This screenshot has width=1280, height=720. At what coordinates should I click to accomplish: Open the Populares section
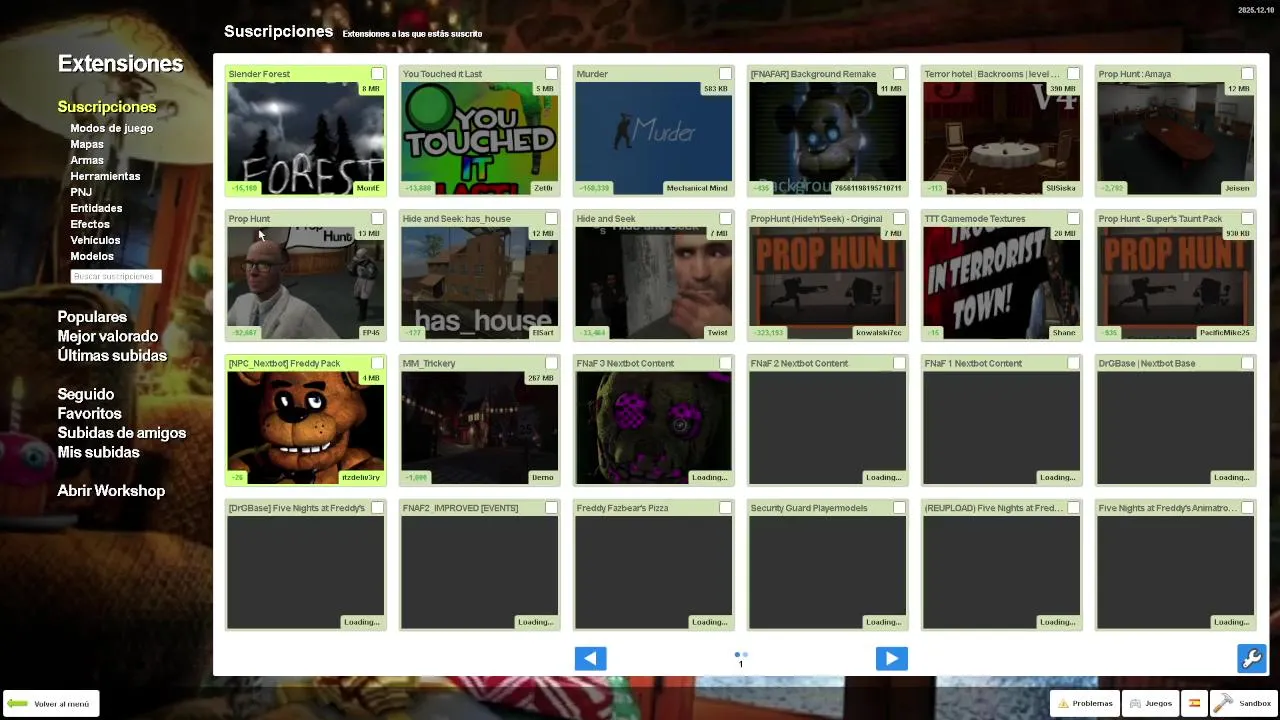[92, 317]
